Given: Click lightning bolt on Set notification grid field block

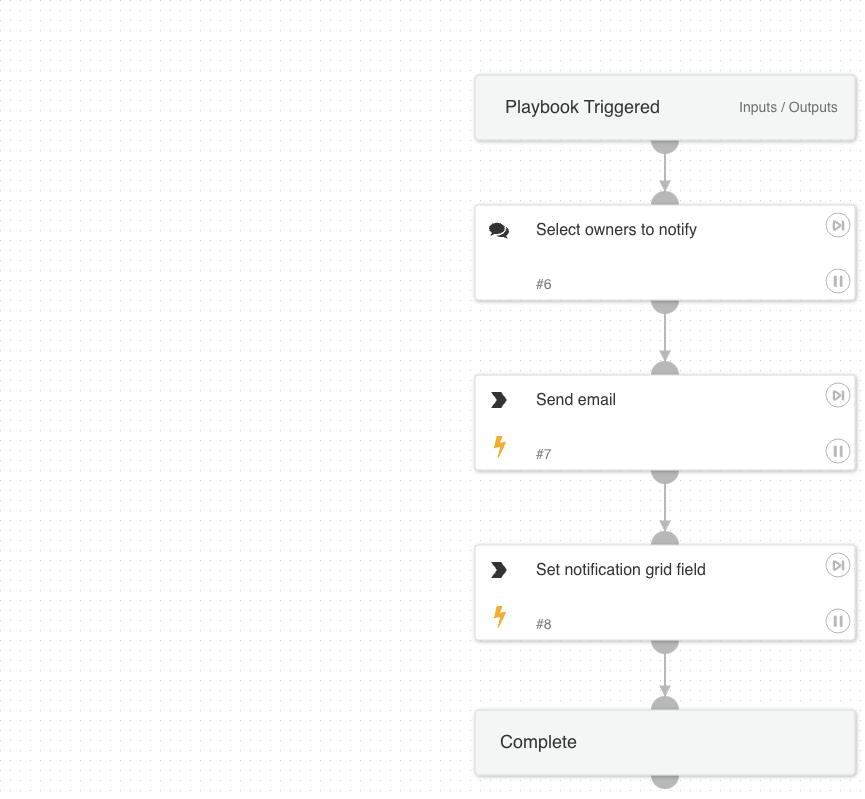Looking at the screenshot, I should pyautogui.click(x=499, y=618).
